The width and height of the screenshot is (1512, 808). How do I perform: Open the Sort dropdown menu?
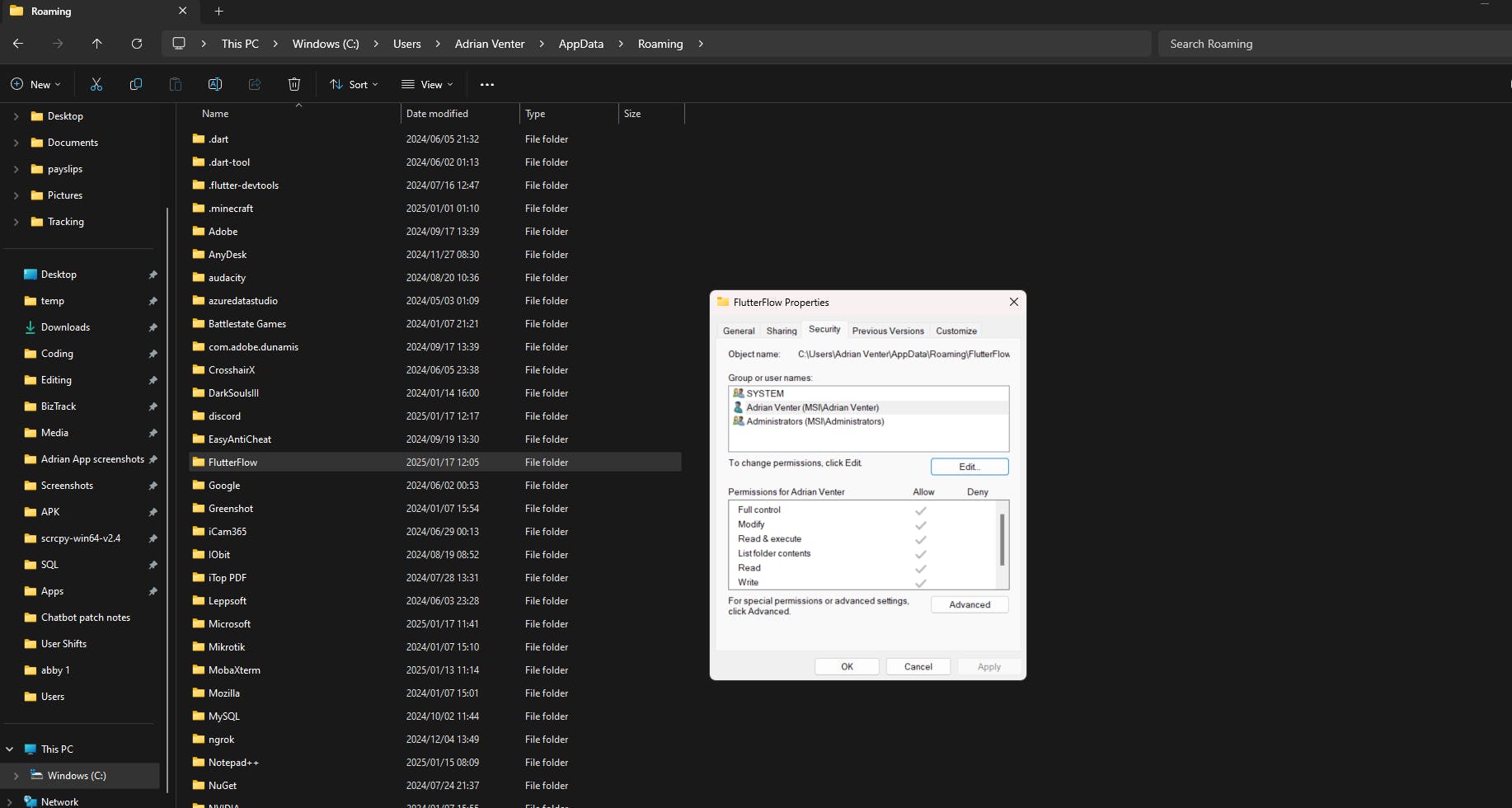(x=354, y=84)
